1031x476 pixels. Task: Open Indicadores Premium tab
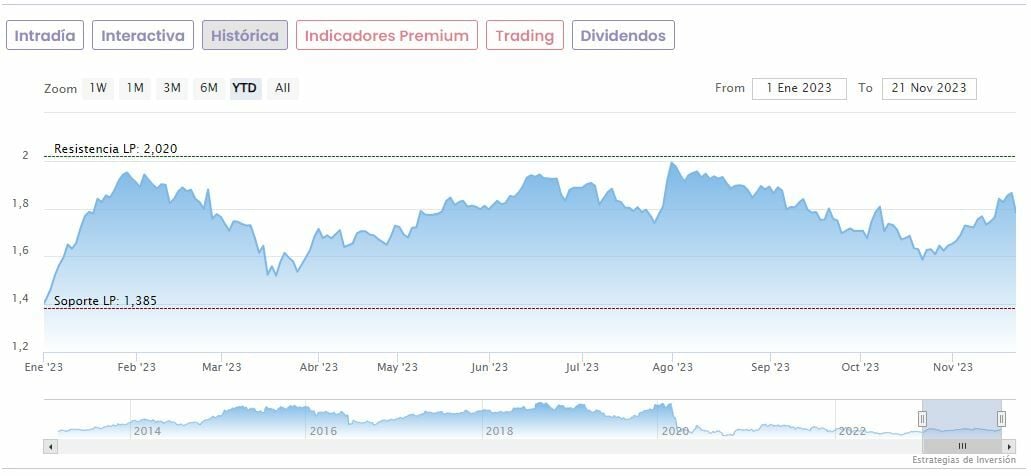tap(386, 36)
